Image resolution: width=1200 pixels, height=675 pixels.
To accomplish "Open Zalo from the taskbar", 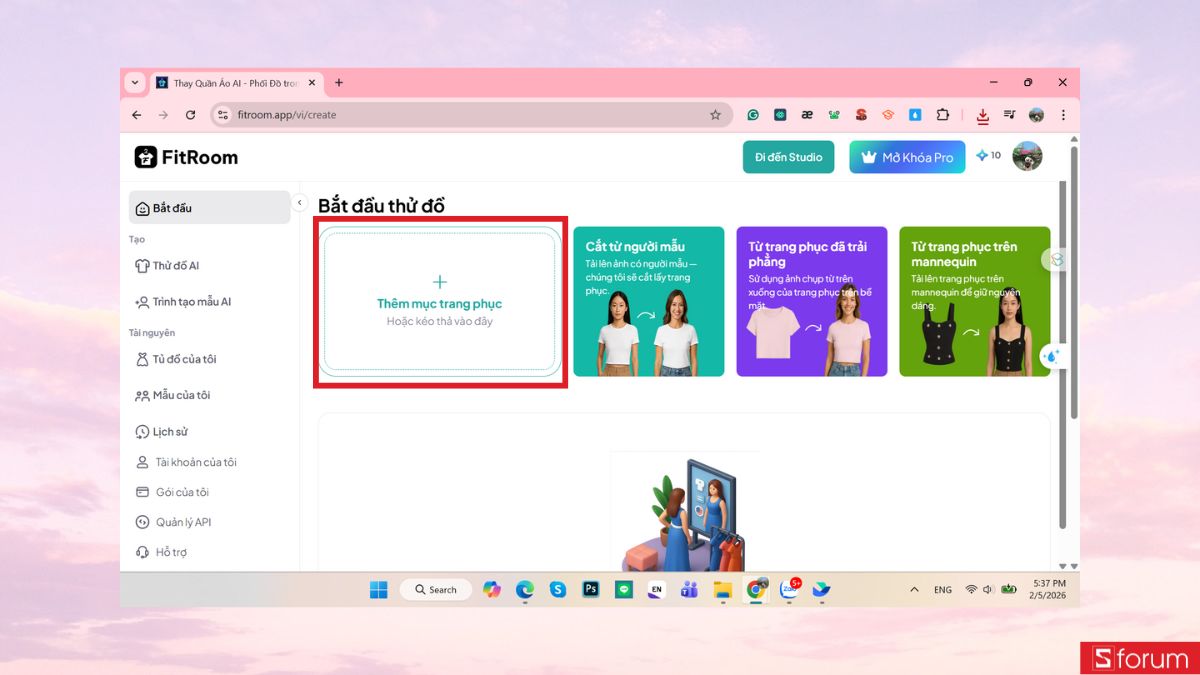I will [789, 590].
